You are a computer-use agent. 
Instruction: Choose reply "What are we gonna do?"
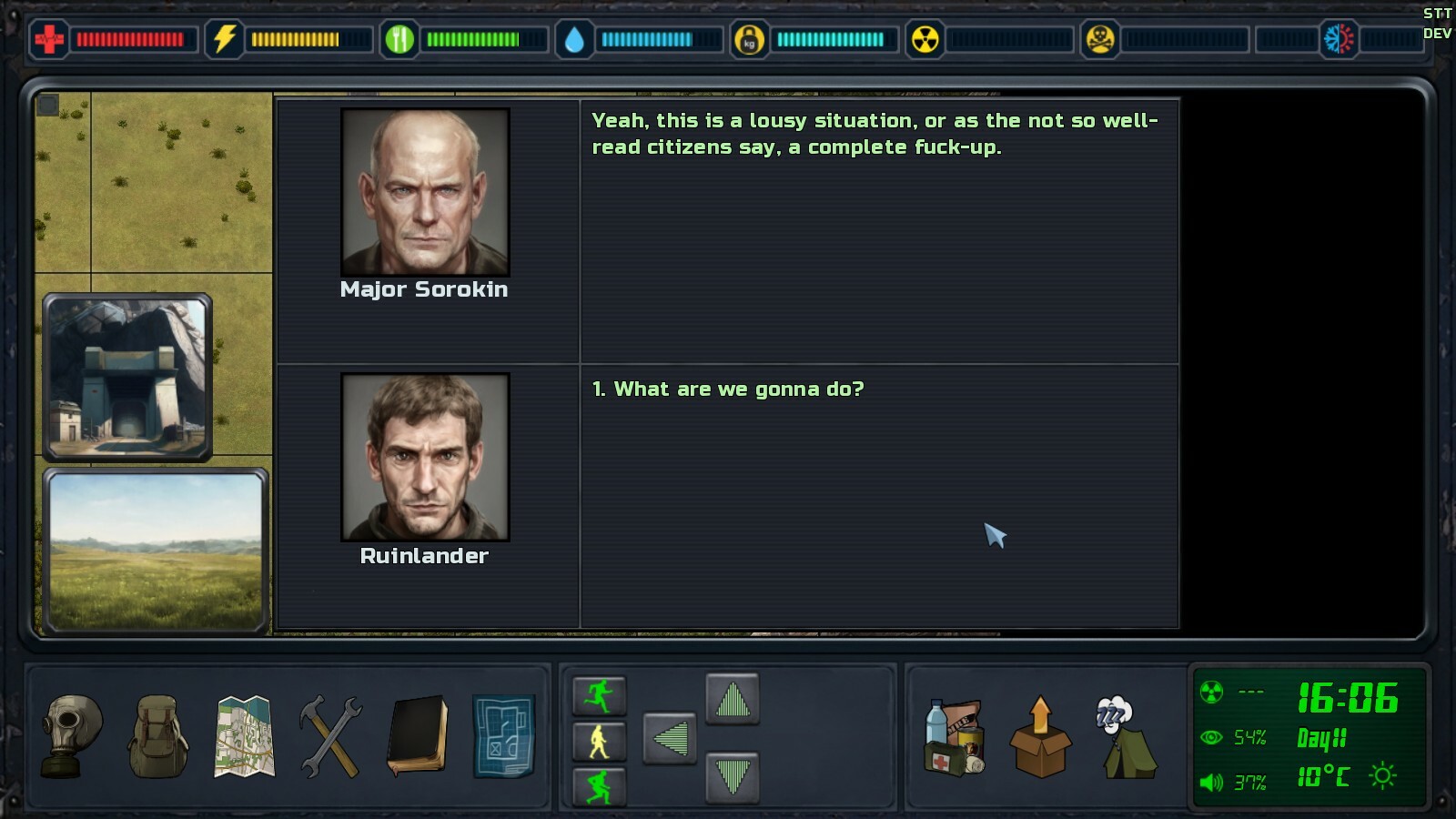click(727, 389)
